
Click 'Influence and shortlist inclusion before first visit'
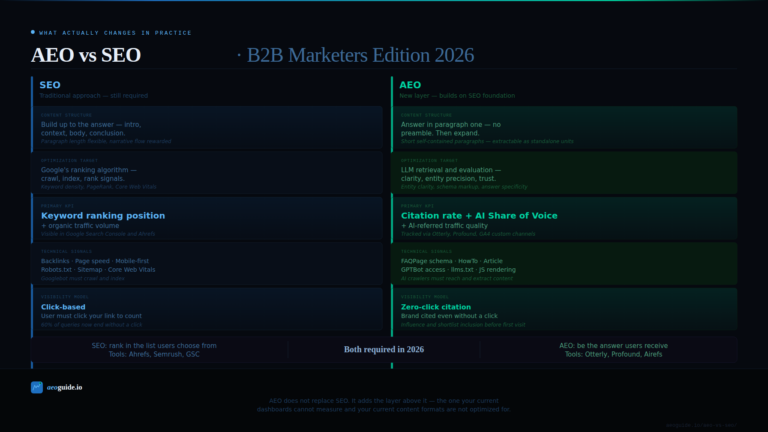(x=463, y=325)
